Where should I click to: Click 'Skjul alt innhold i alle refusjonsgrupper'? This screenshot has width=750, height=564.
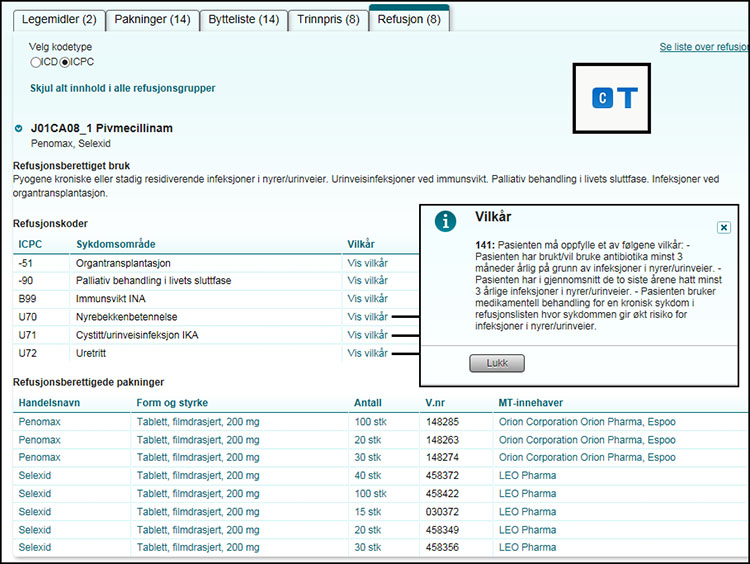pyautogui.click(x=123, y=88)
